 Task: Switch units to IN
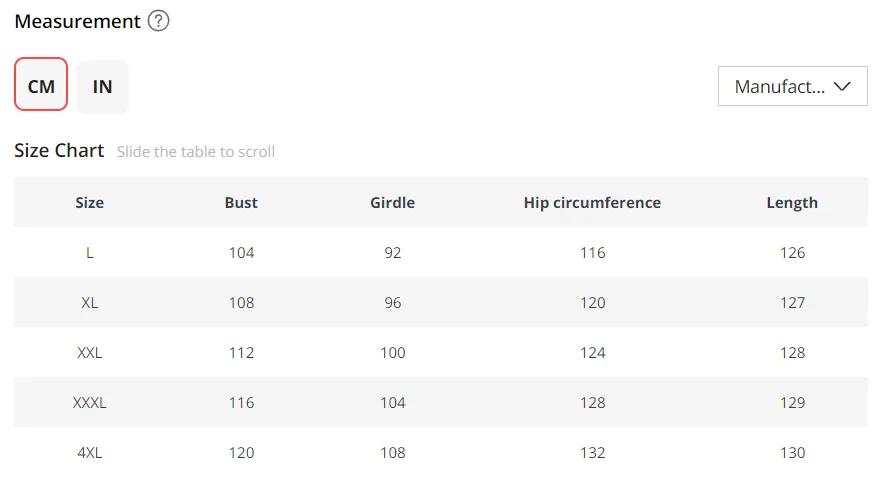(x=102, y=87)
